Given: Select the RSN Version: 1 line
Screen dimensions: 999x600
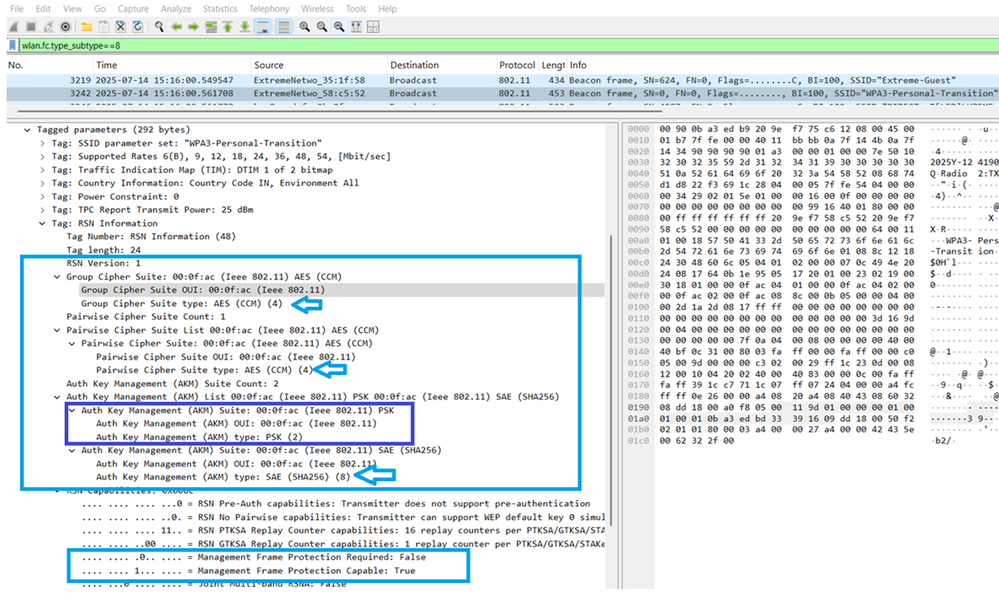Looking at the screenshot, I should (103, 263).
